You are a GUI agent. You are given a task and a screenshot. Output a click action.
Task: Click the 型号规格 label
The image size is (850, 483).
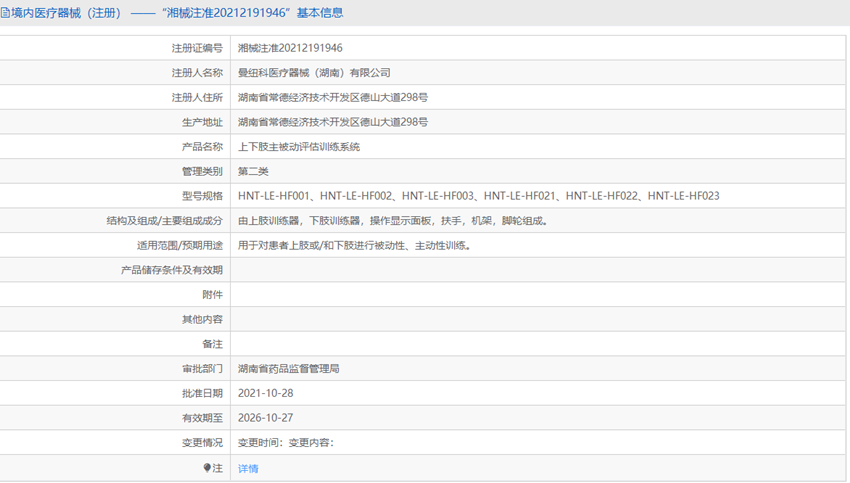(202, 196)
